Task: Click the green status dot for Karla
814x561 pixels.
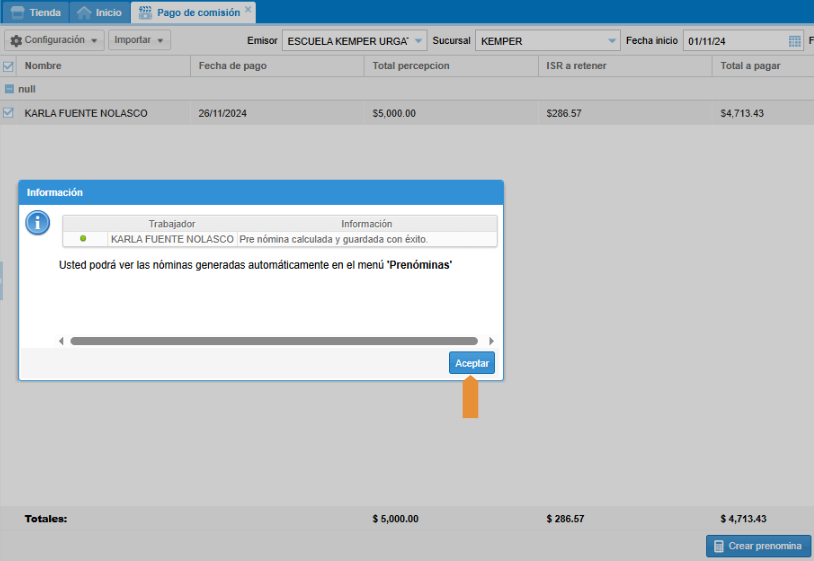Action: 83,239
